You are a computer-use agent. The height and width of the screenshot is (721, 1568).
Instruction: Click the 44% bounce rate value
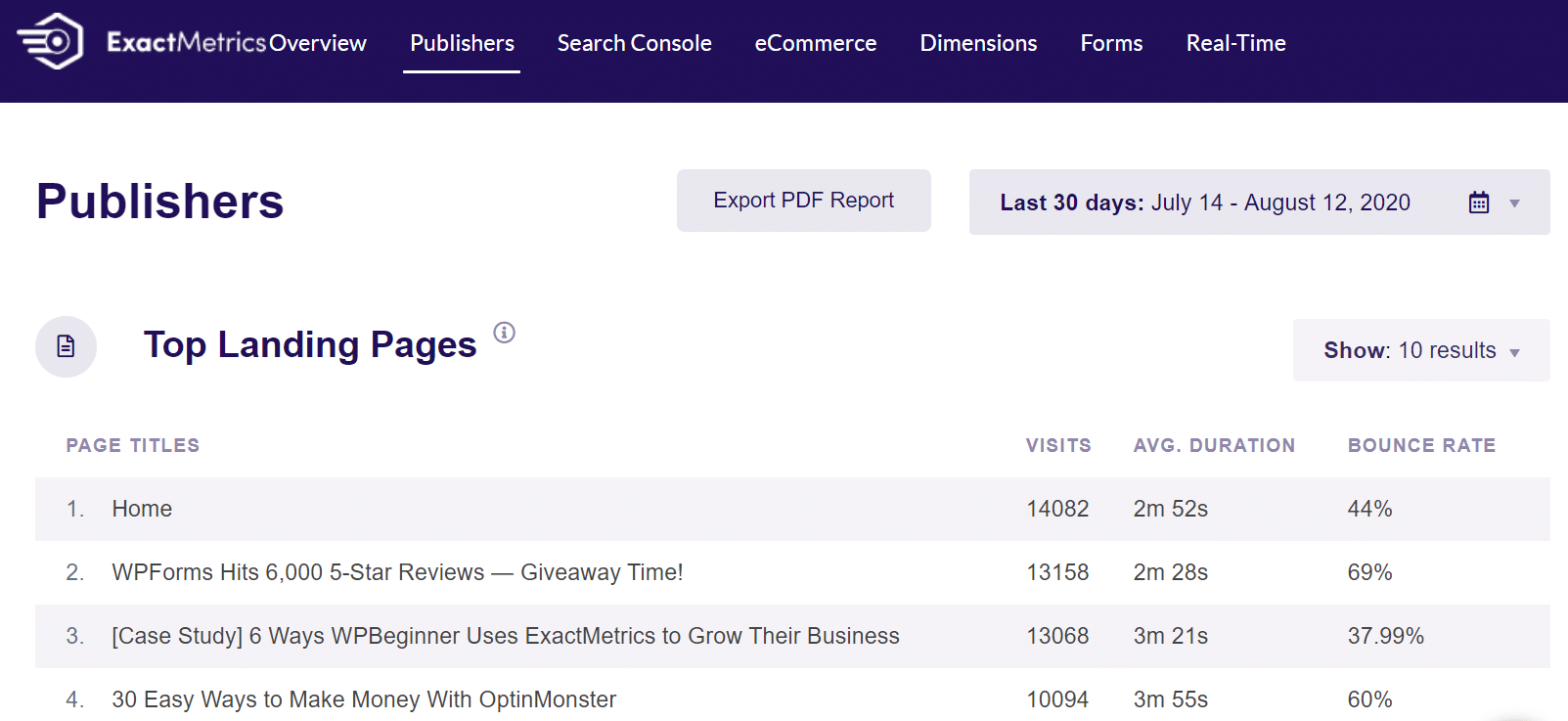(1369, 509)
